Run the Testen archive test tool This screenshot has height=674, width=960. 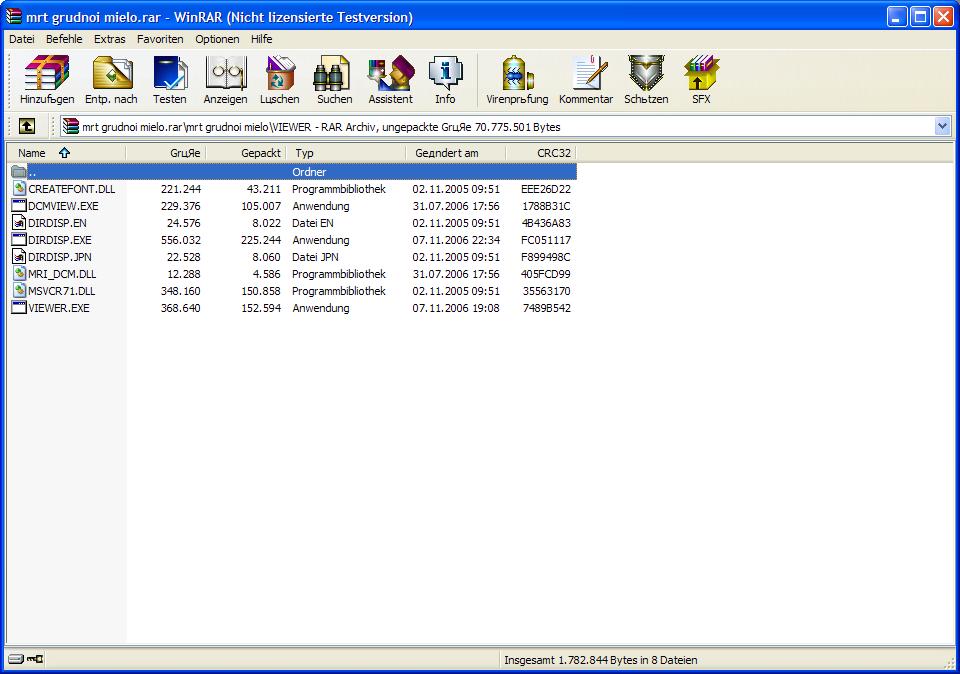coord(170,80)
